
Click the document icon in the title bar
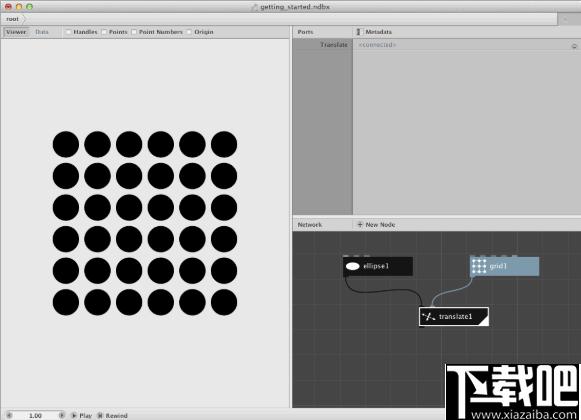pos(255,7)
